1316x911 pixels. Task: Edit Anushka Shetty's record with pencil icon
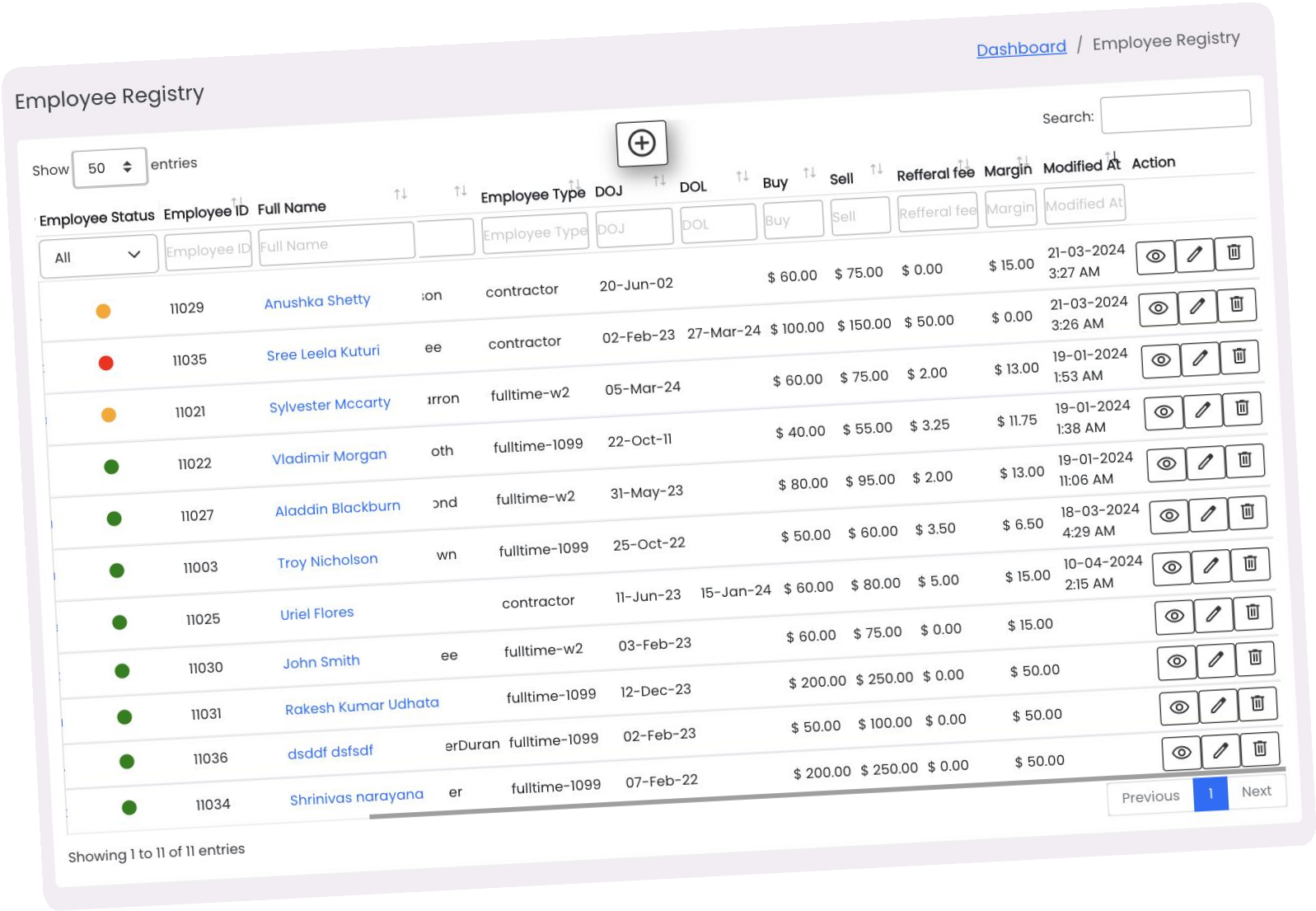[1194, 255]
